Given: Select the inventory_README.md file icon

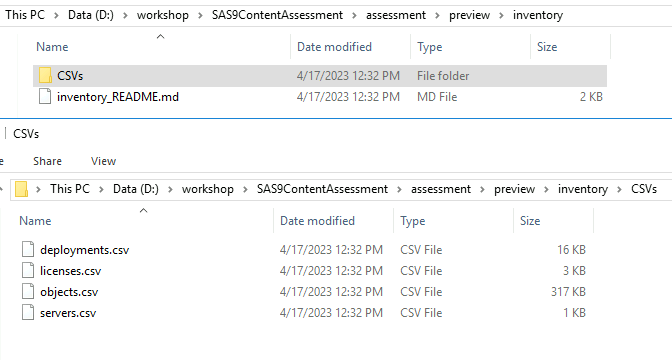Looking at the screenshot, I should coord(45,96).
